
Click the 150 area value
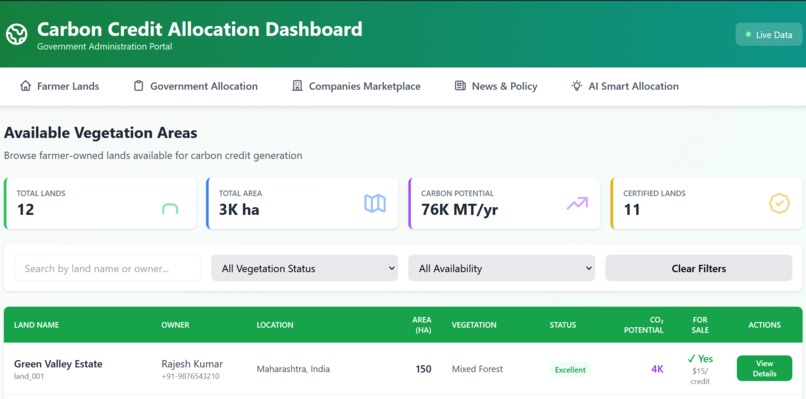(x=423, y=369)
